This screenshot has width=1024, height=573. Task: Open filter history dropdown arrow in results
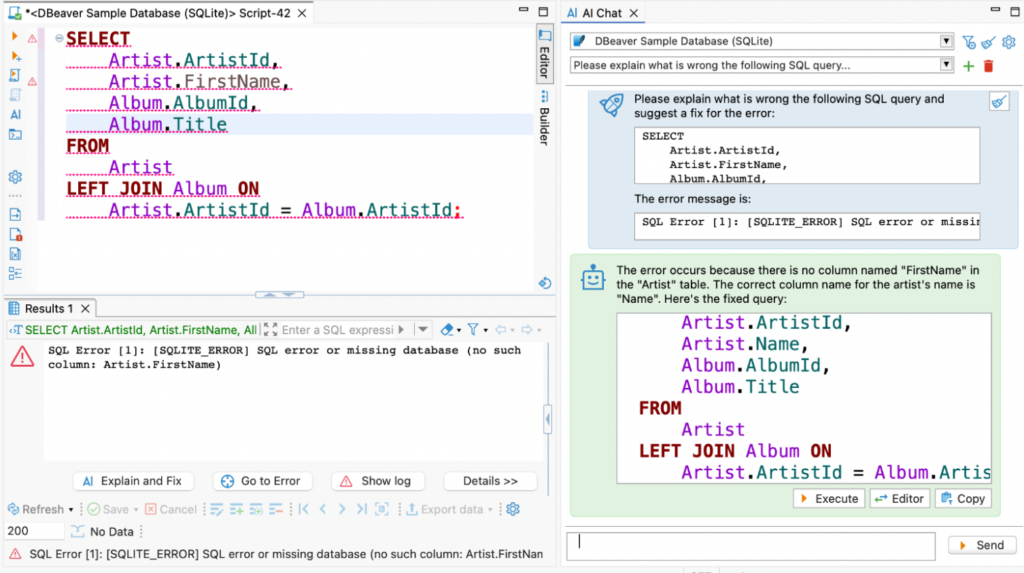coord(423,330)
